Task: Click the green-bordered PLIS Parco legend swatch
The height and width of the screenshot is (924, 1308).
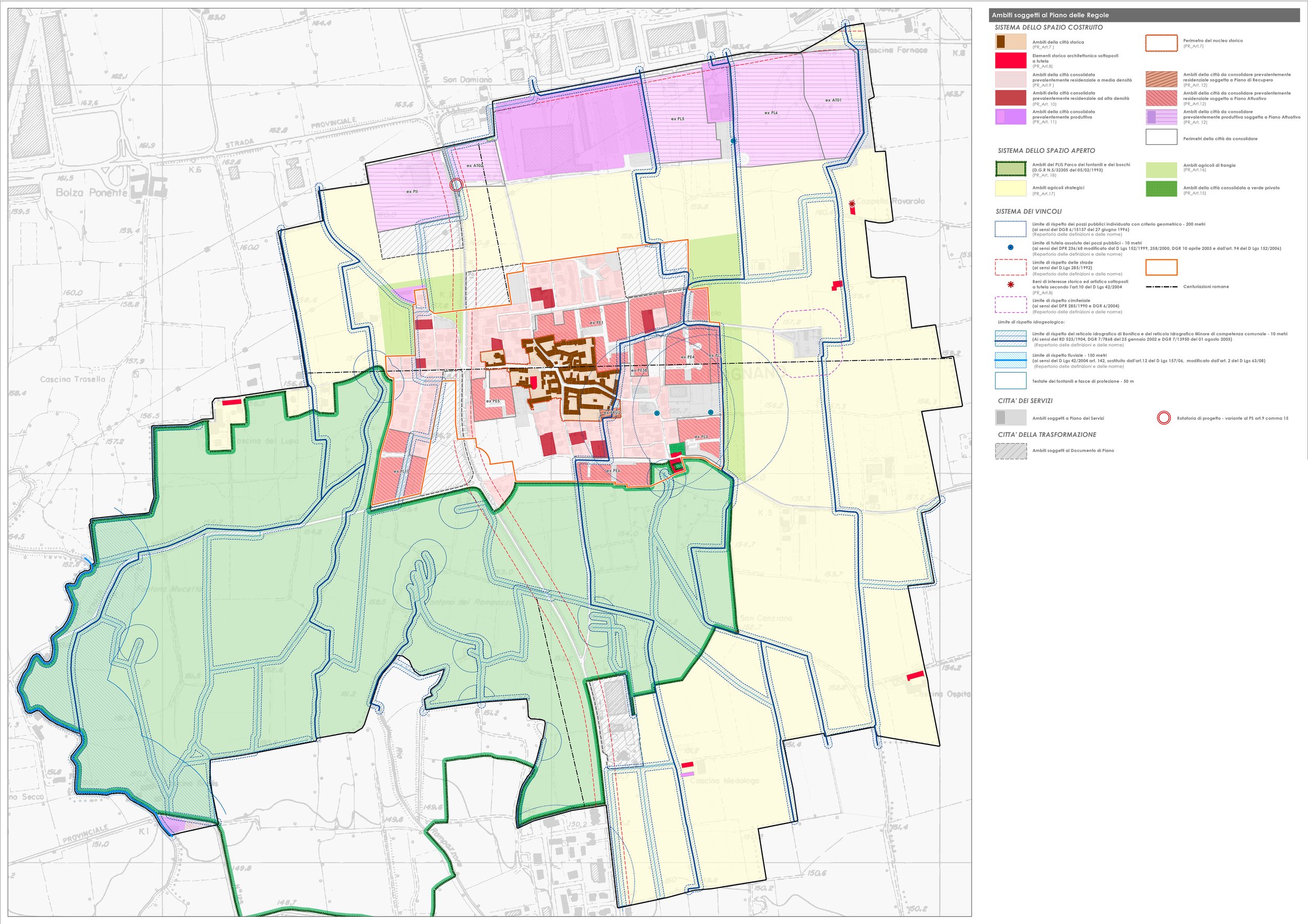Action: coord(1011,169)
